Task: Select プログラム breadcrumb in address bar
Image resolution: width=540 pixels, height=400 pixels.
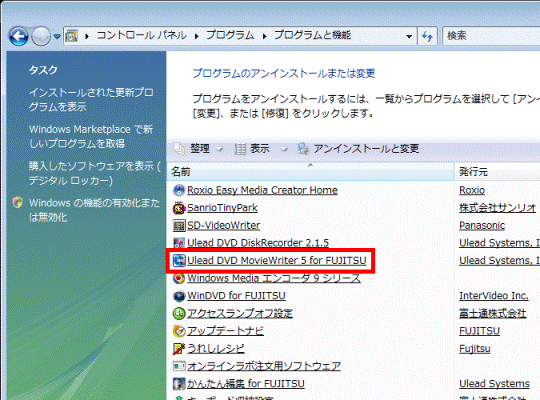Action: click(x=230, y=35)
